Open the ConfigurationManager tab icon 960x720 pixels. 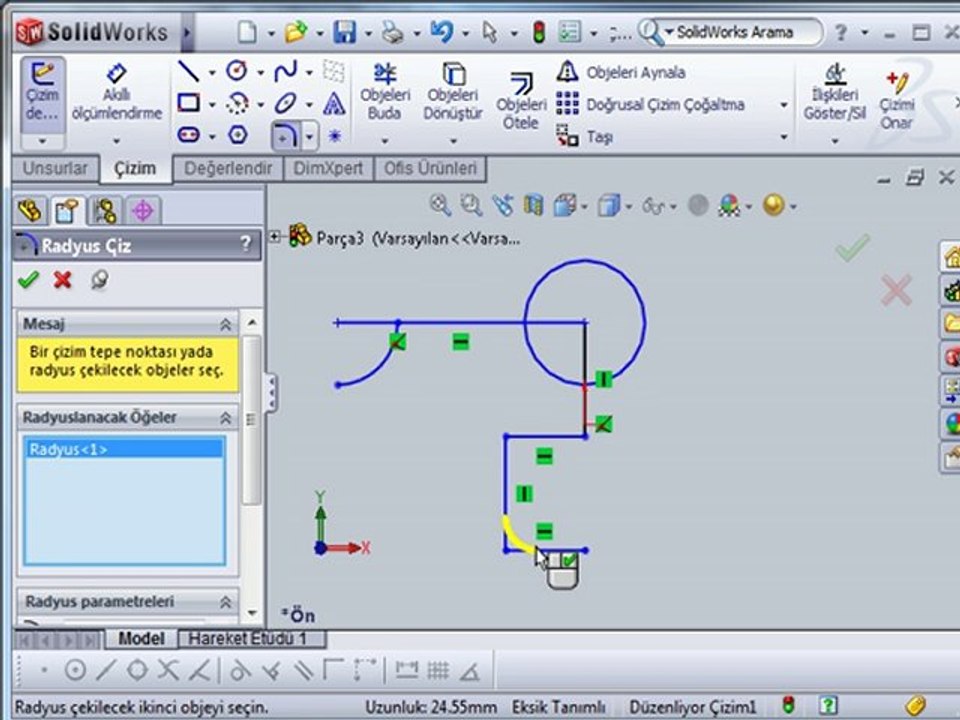105,211
